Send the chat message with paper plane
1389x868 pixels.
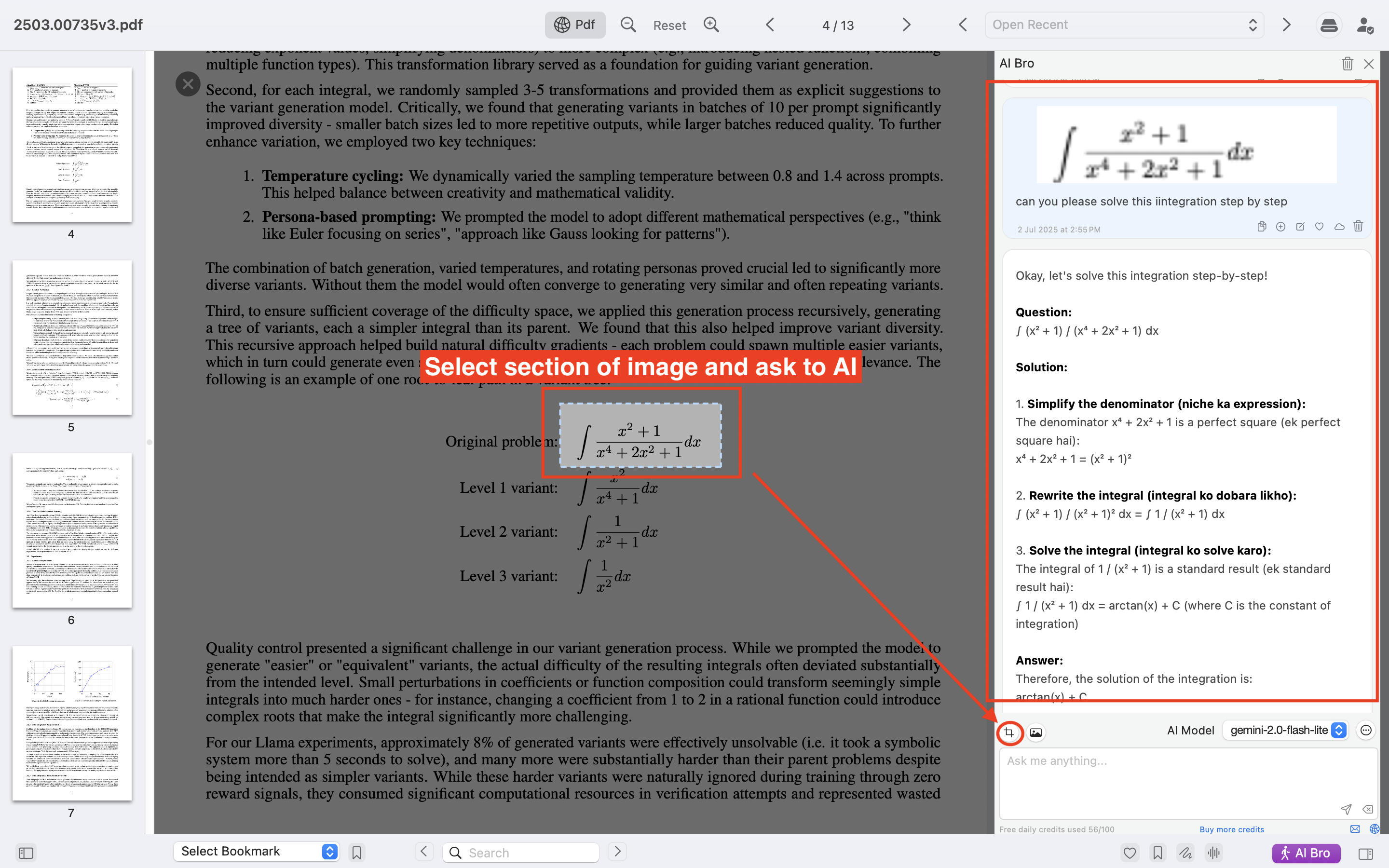(1346, 809)
